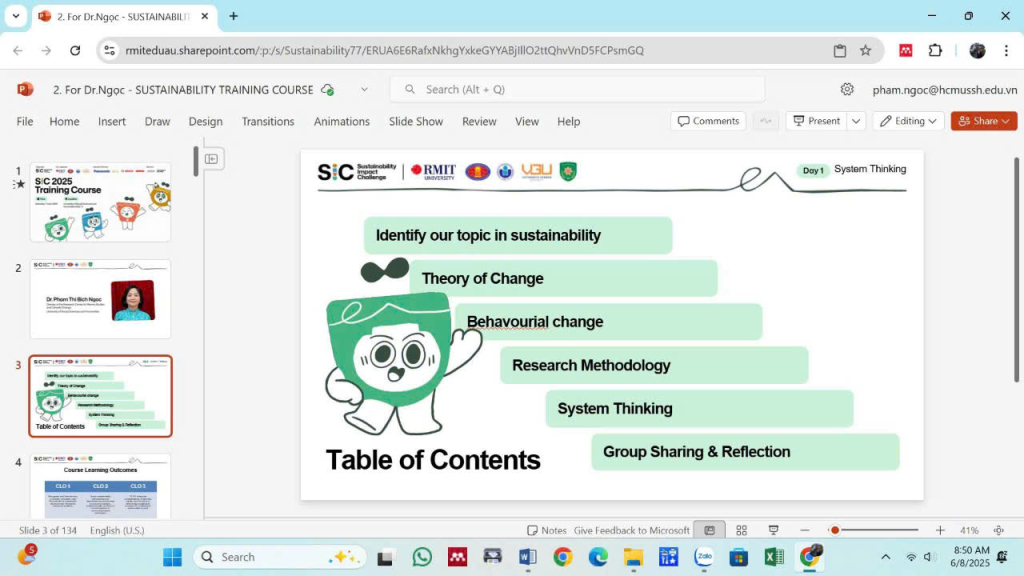The image size is (1024, 576).
Task: View site information icon in address bar
Action: pyautogui.click(x=110, y=50)
